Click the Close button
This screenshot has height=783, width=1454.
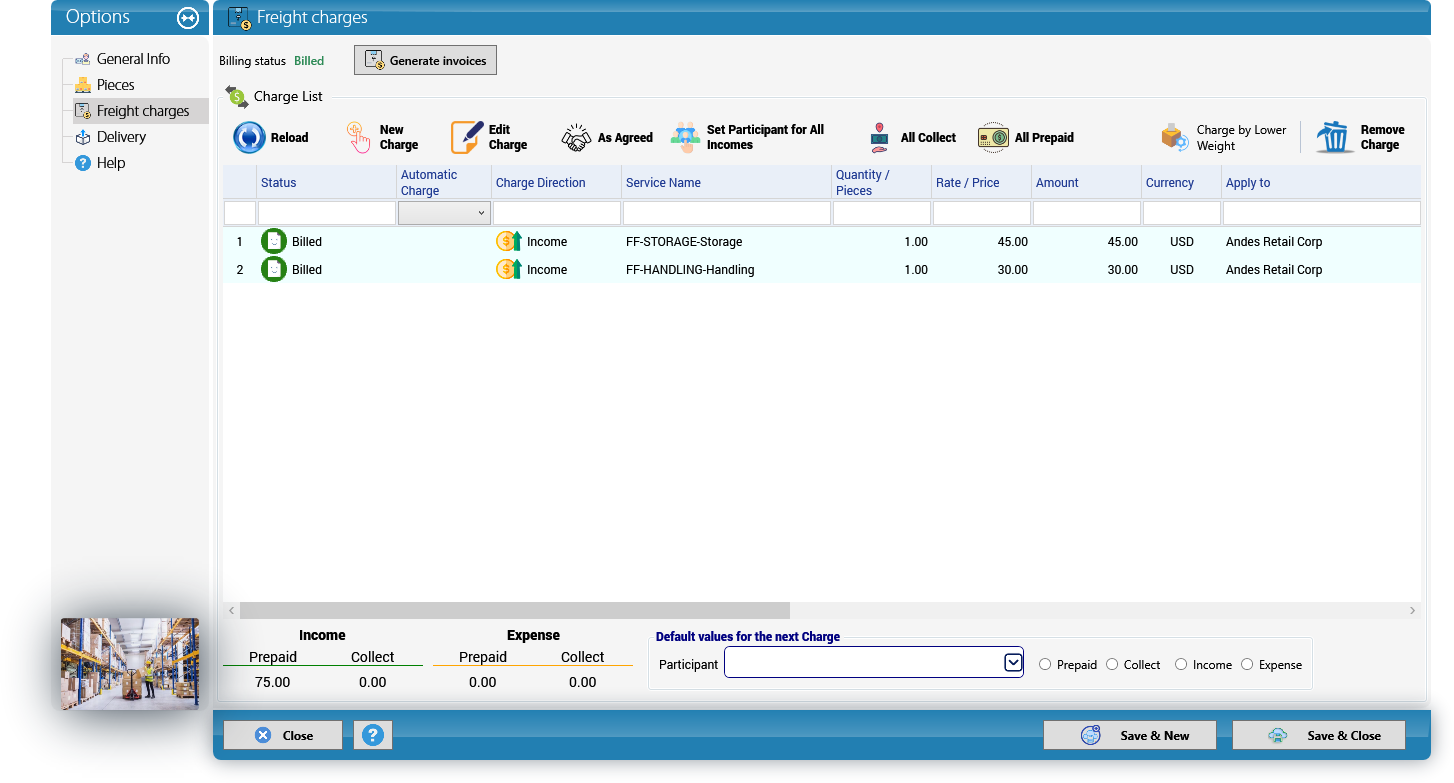(283, 735)
